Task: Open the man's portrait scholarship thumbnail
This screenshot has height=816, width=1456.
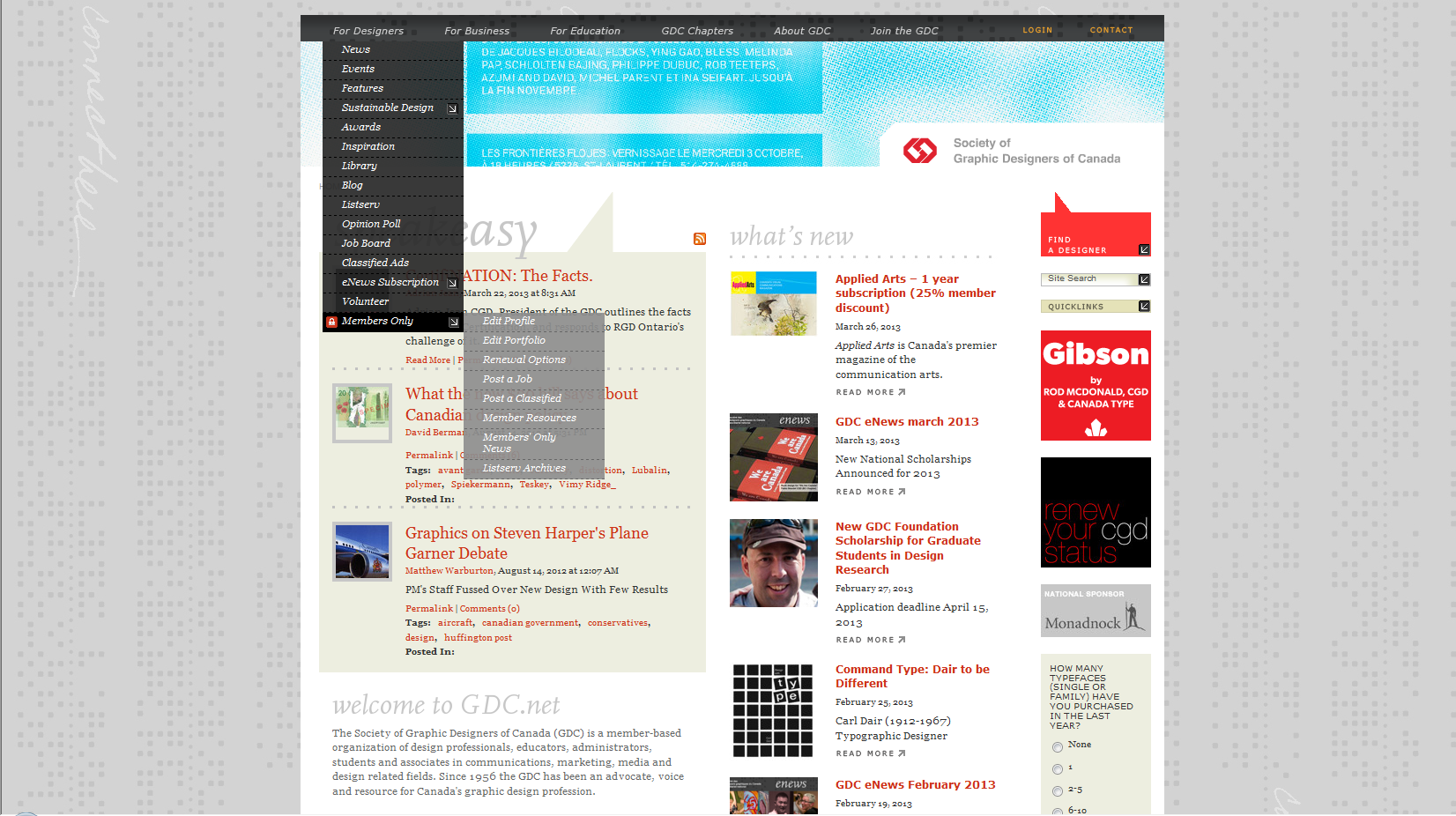Action: (774, 563)
